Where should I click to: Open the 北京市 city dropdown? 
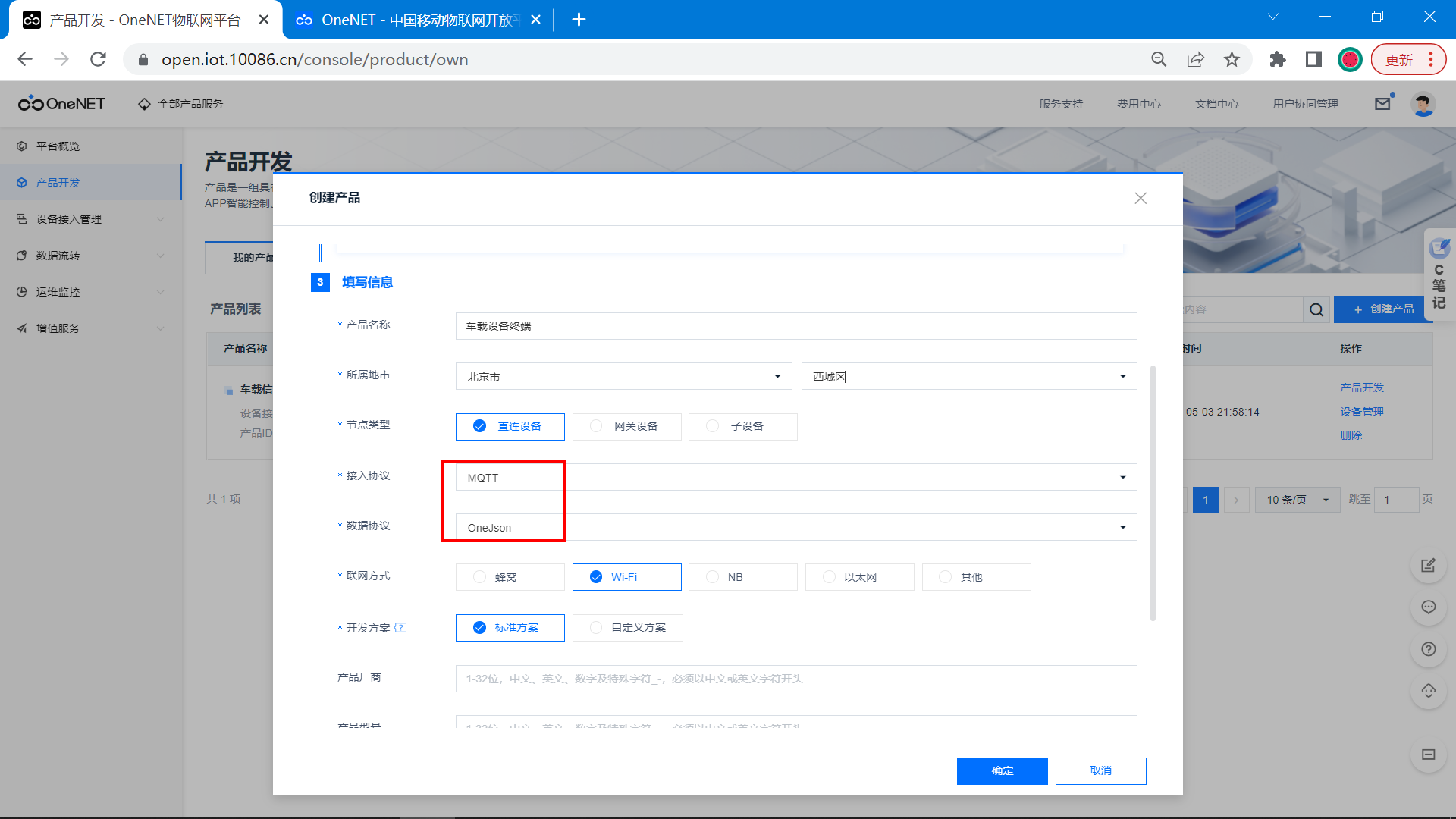623,376
